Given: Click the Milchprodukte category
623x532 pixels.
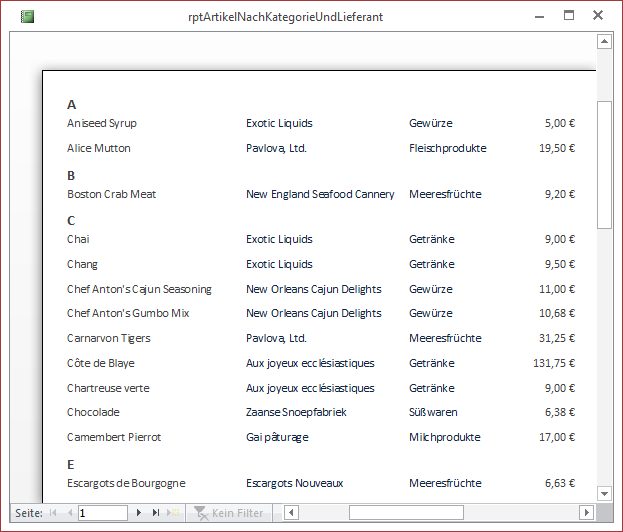Looking at the screenshot, I should pos(445,437).
